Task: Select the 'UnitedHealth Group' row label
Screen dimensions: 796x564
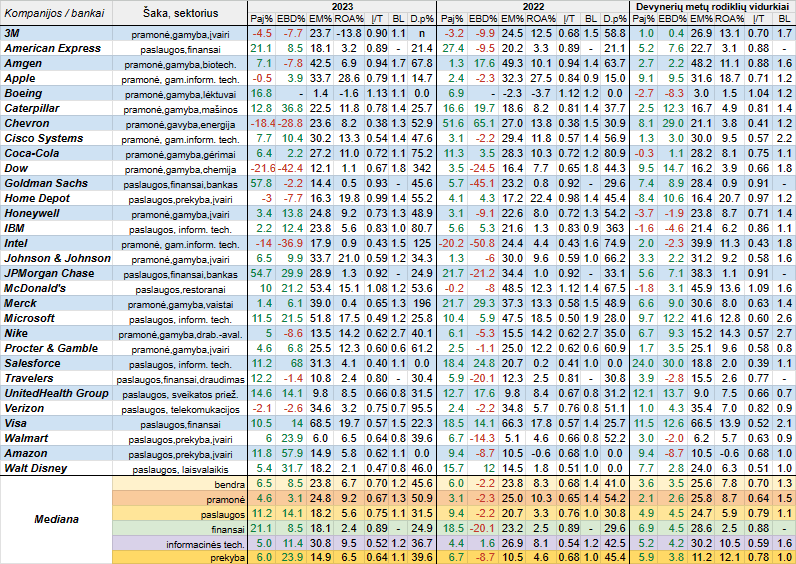Action: tap(56, 393)
